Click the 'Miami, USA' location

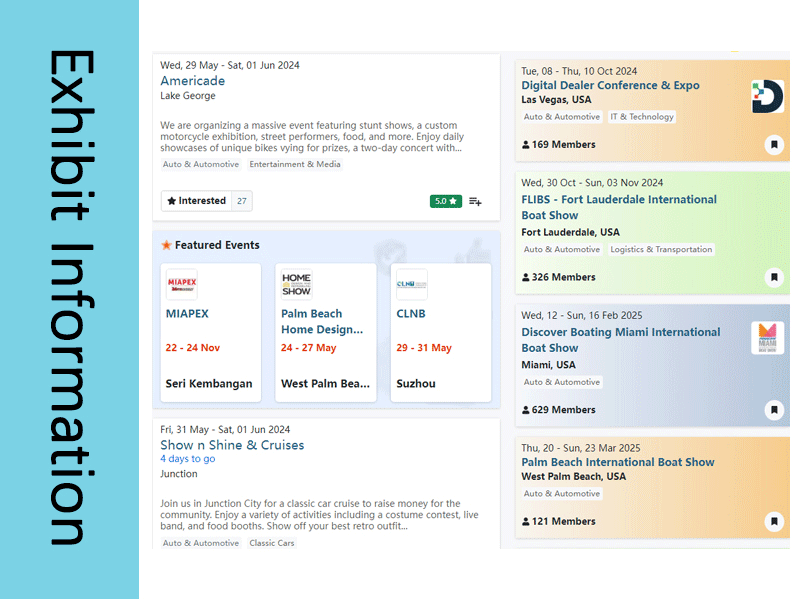tap(548, 365)
